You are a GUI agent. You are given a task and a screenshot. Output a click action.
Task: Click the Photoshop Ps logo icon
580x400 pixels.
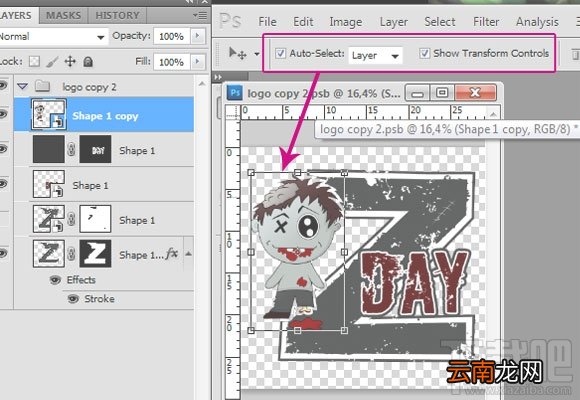[x=230, y=21]
